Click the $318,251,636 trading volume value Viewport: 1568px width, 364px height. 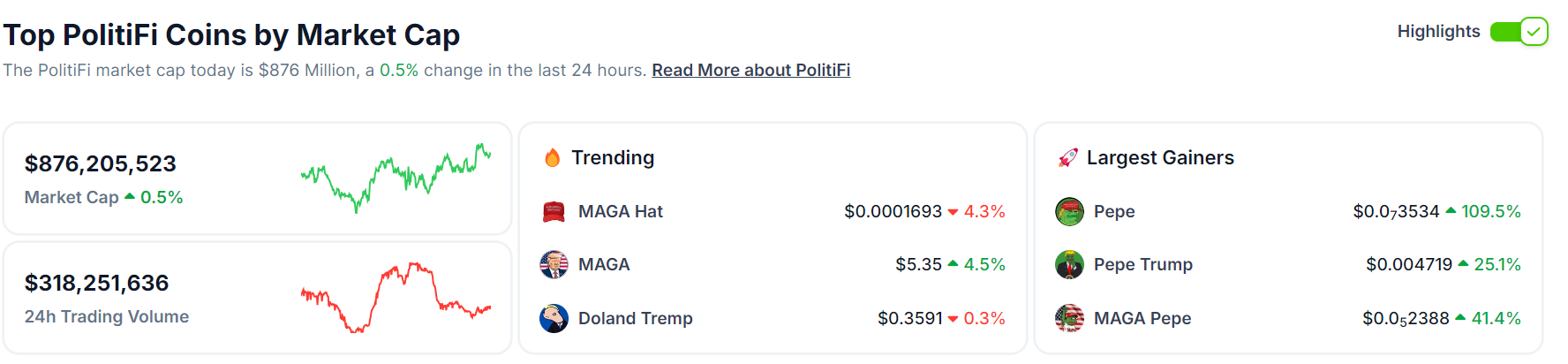(97, 283)
